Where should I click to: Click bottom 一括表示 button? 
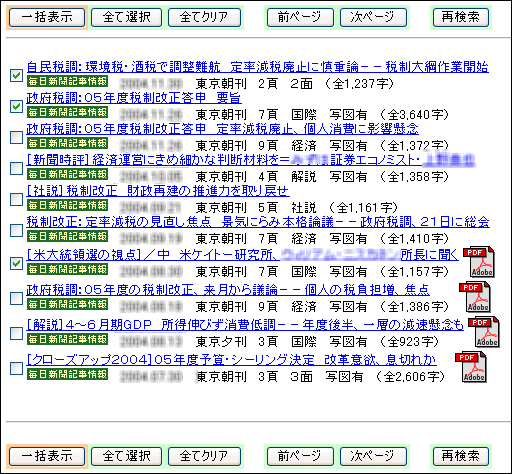47,456
